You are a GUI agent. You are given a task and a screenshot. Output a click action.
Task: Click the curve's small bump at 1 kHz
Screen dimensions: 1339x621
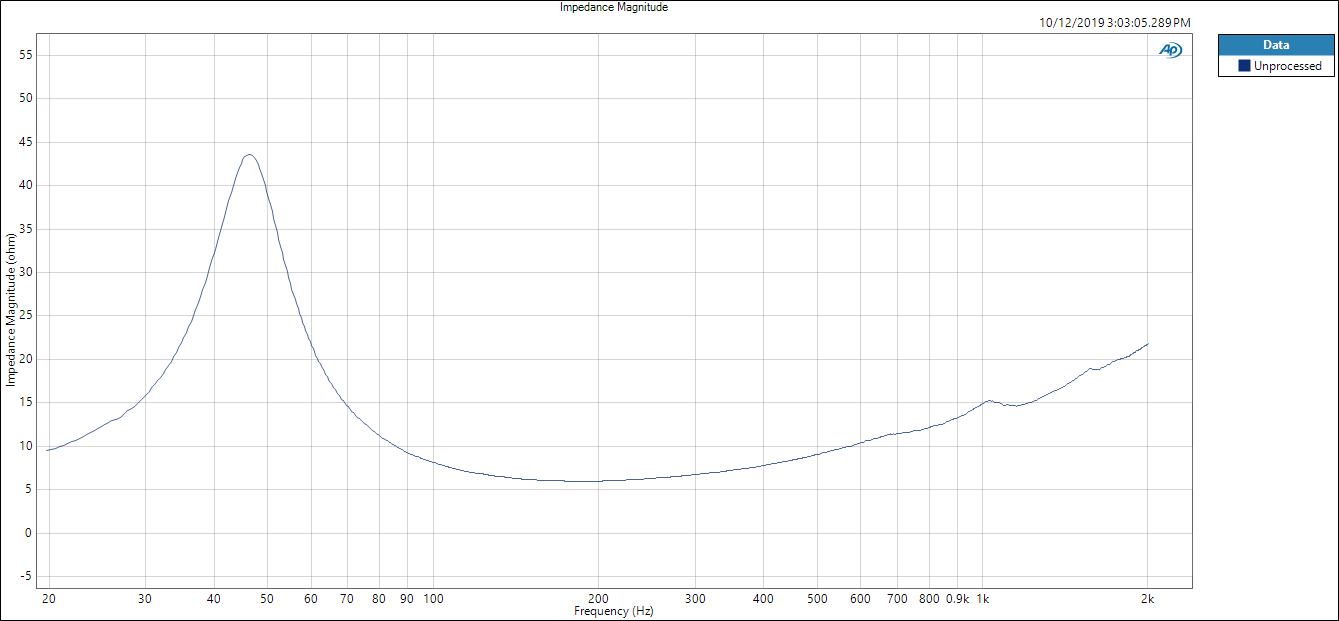988,401
